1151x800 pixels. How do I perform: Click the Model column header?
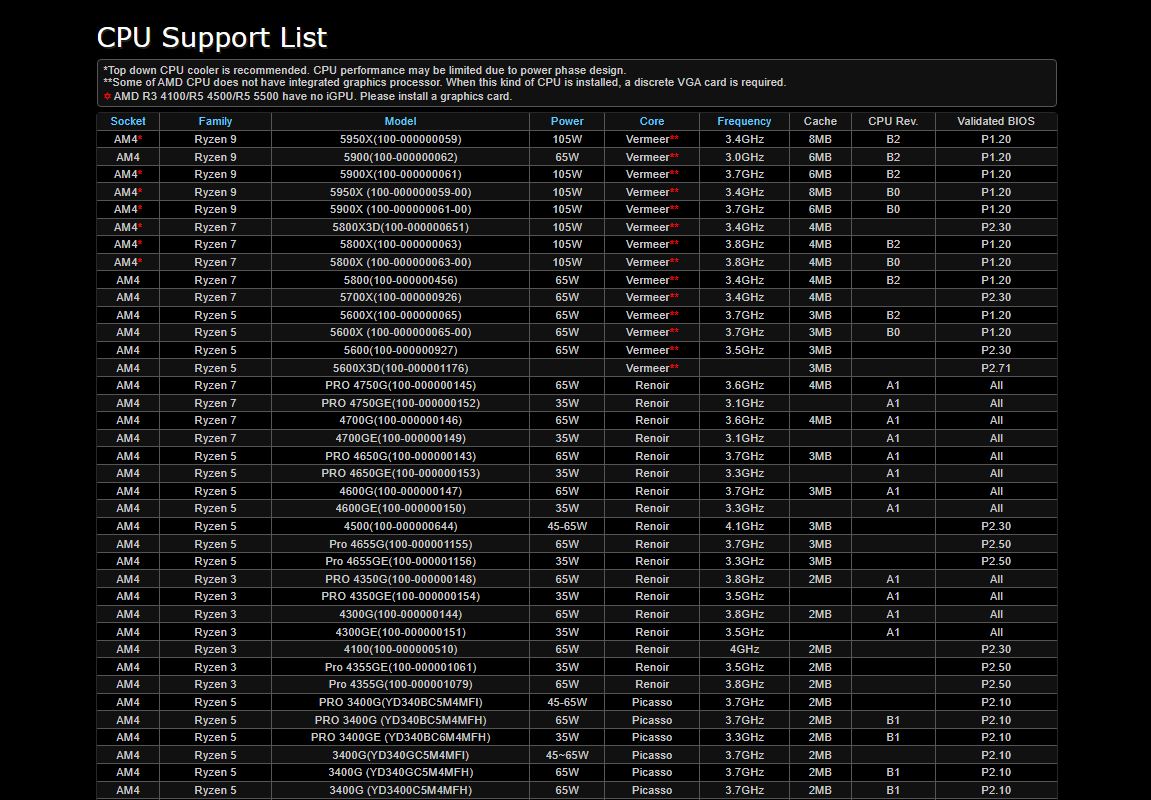click(400, 121)
